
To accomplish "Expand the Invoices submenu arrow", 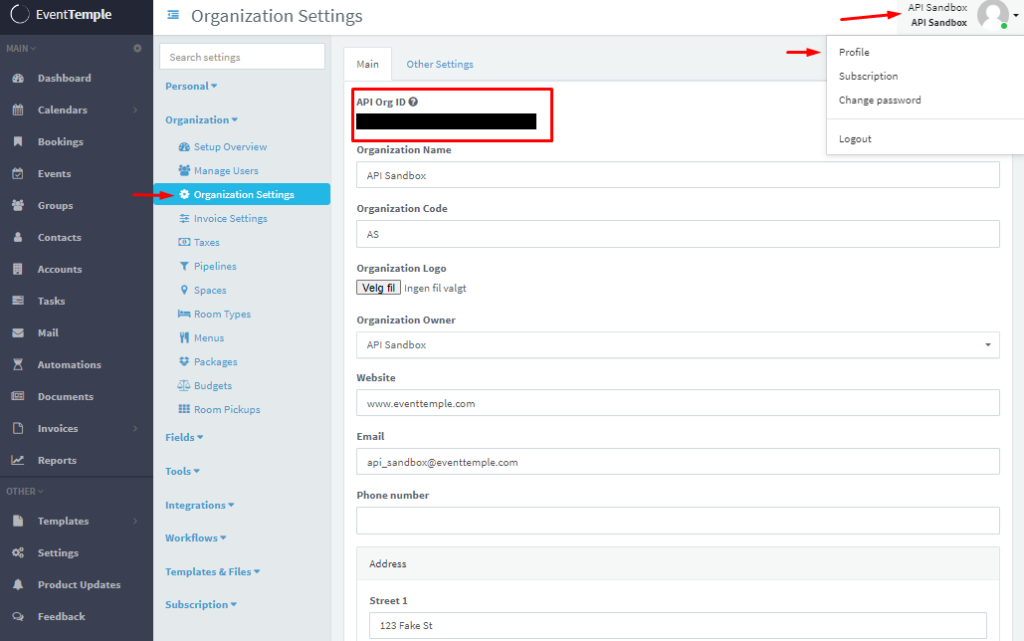I will click(x=135, y=428).
